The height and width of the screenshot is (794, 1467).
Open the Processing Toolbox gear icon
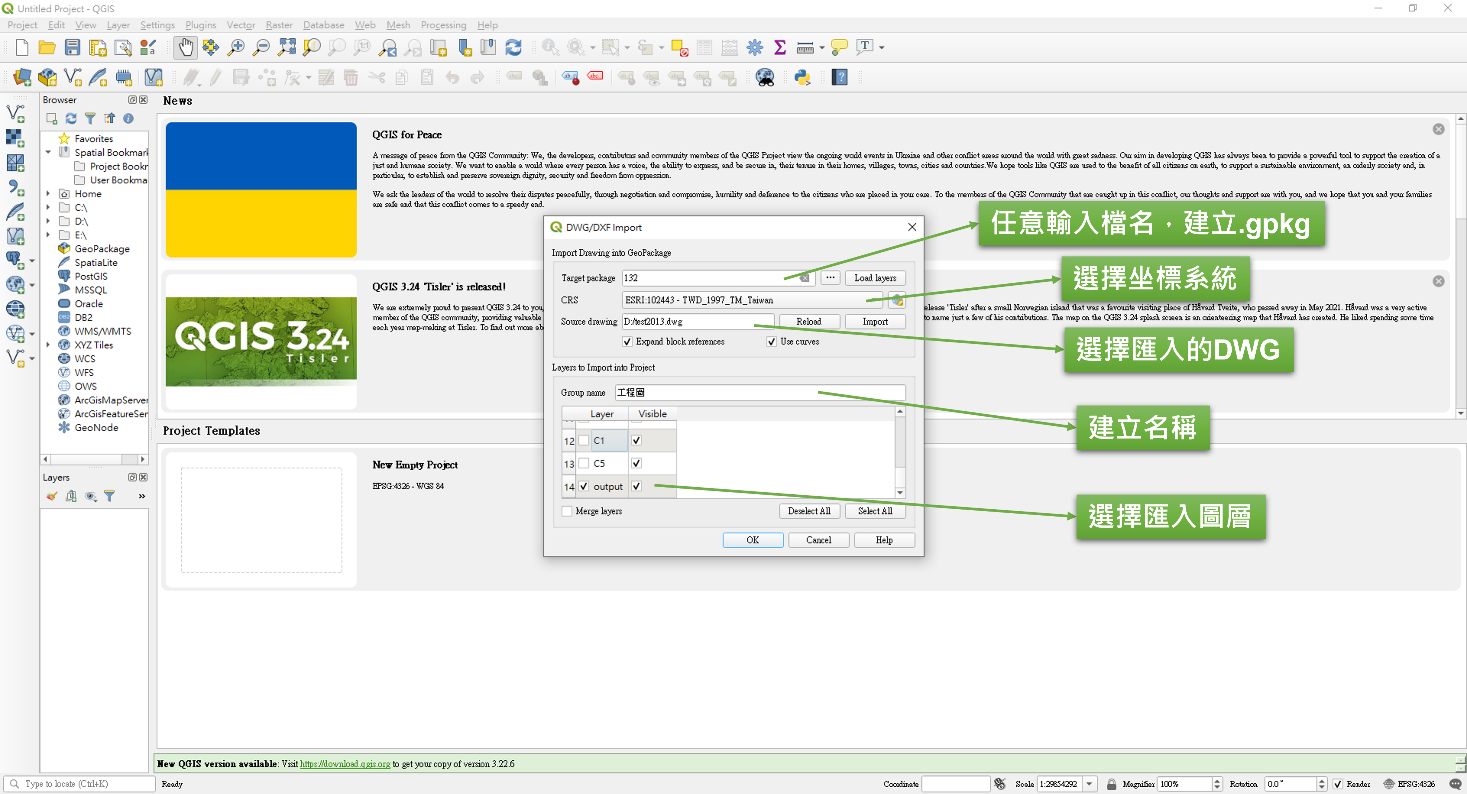click(755, 47)
